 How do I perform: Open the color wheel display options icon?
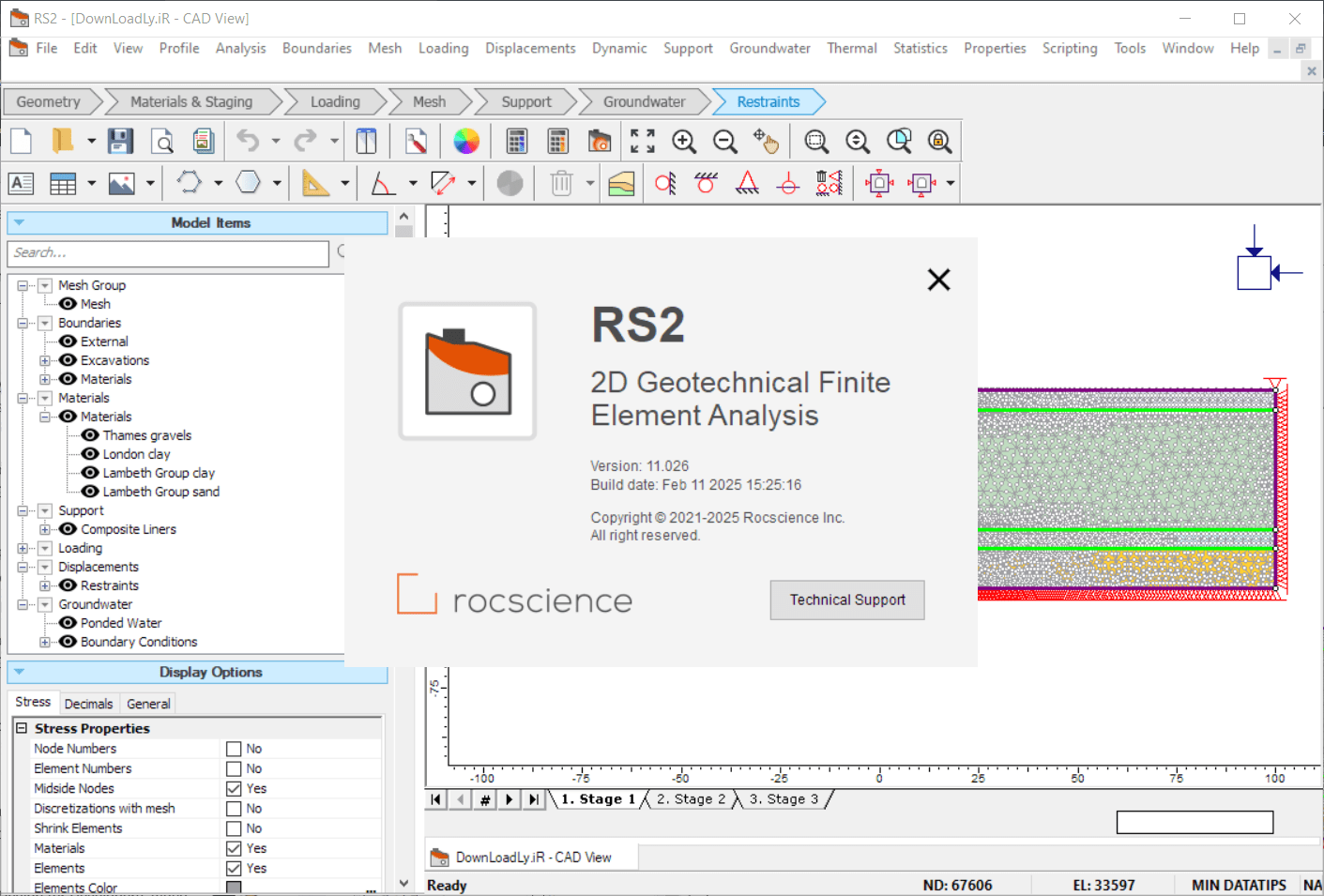point(466,141)
